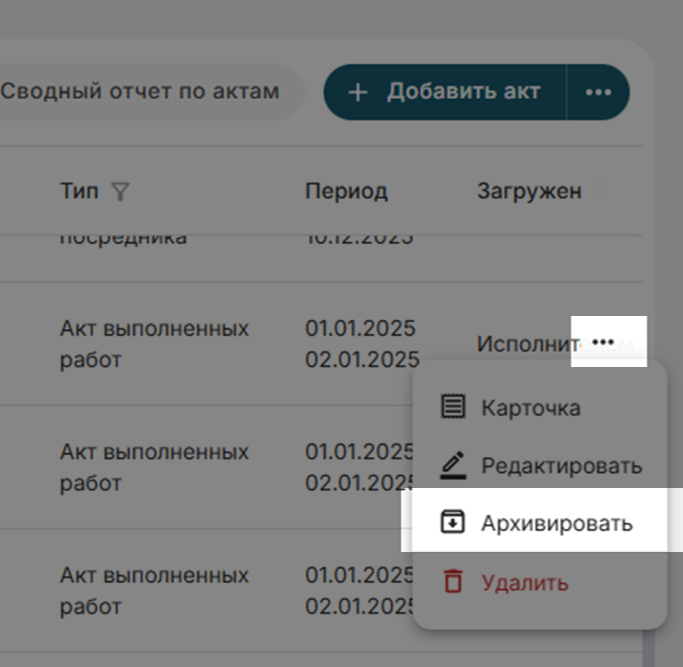Click the archive box icon beside Архивировать
The height and width of the screenshot is (667, 683).
[454, 523]
